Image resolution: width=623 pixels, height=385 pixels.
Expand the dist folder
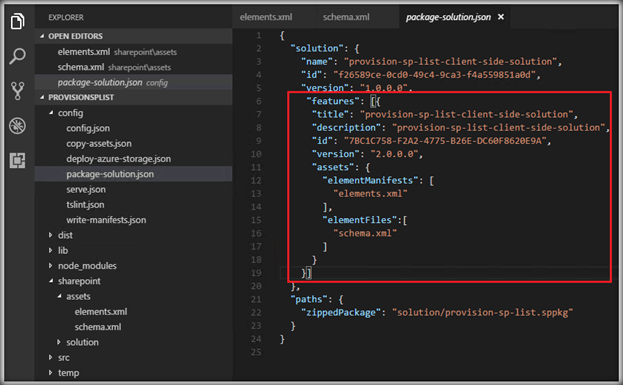pyautogui.click(x=51, y=235)
